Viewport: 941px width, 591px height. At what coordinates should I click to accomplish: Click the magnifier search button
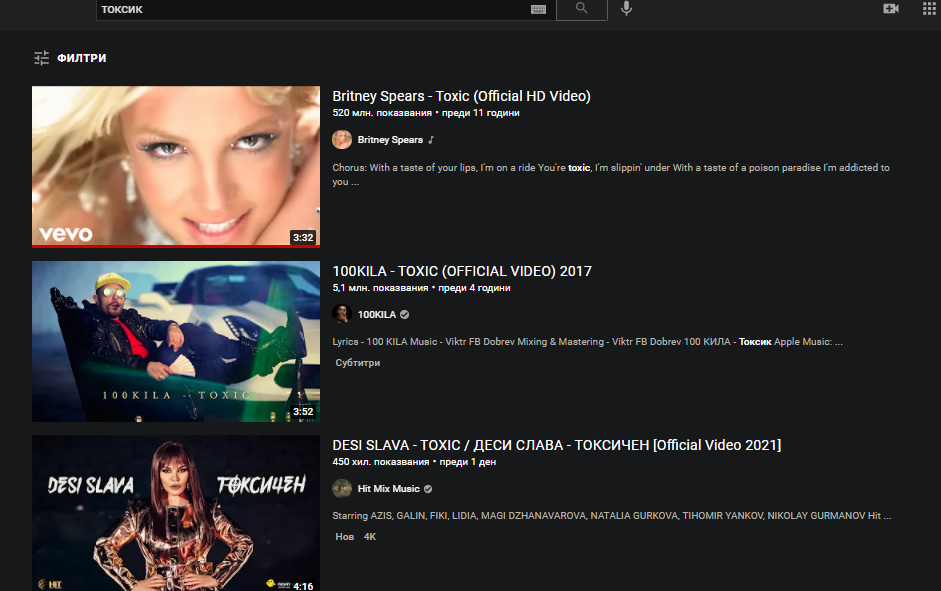click(x=582, y=9)
